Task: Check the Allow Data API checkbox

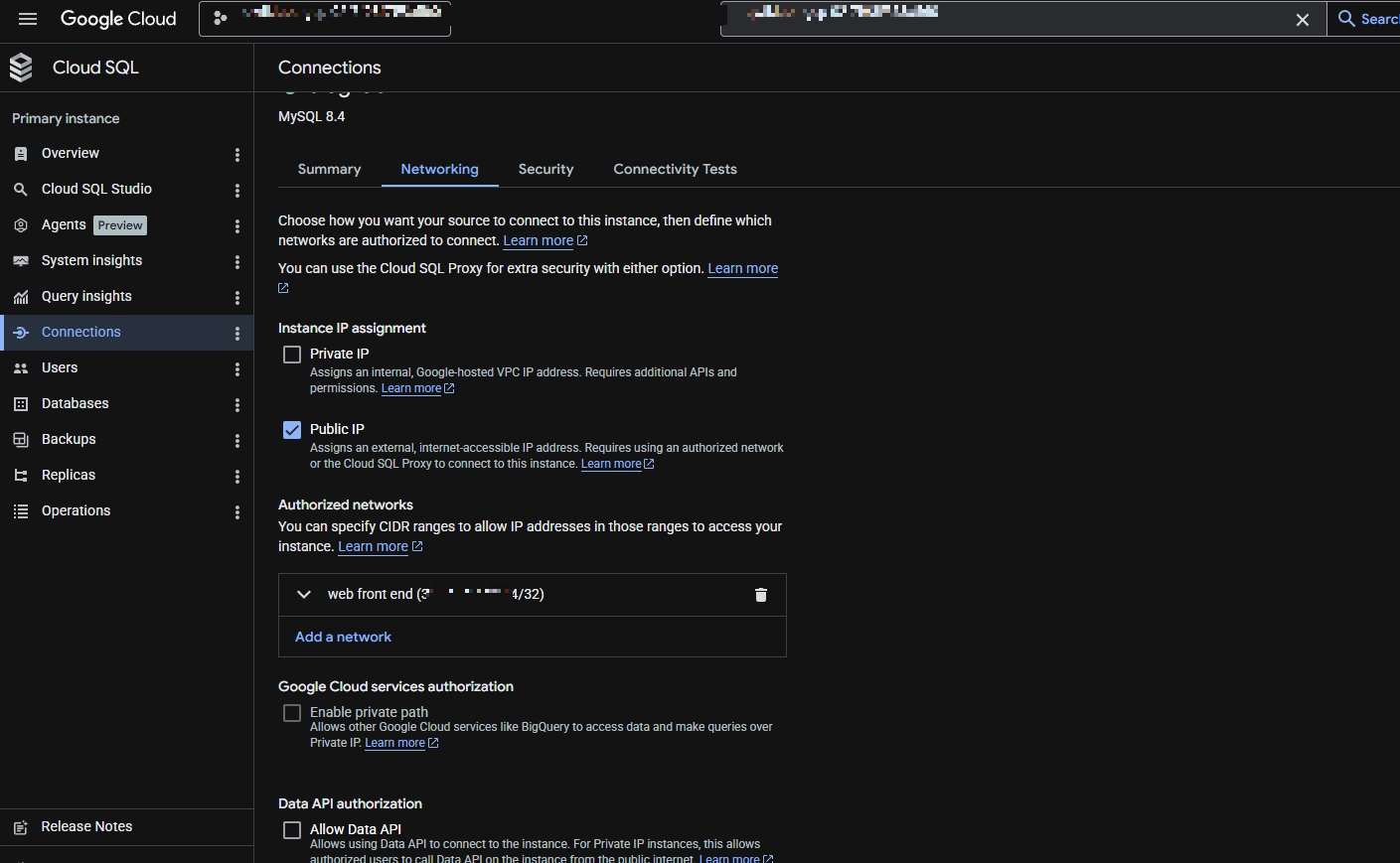Action: click(x=292, y=830)
